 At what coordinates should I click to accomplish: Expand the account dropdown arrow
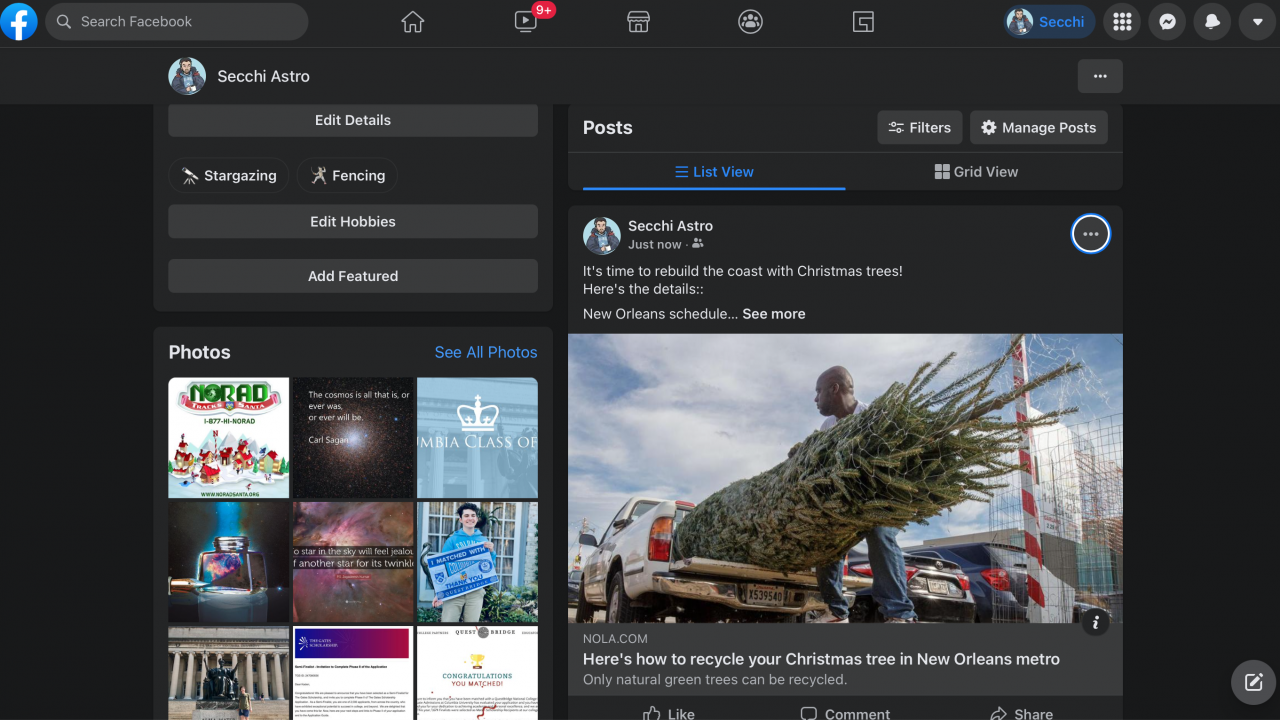1257,22
